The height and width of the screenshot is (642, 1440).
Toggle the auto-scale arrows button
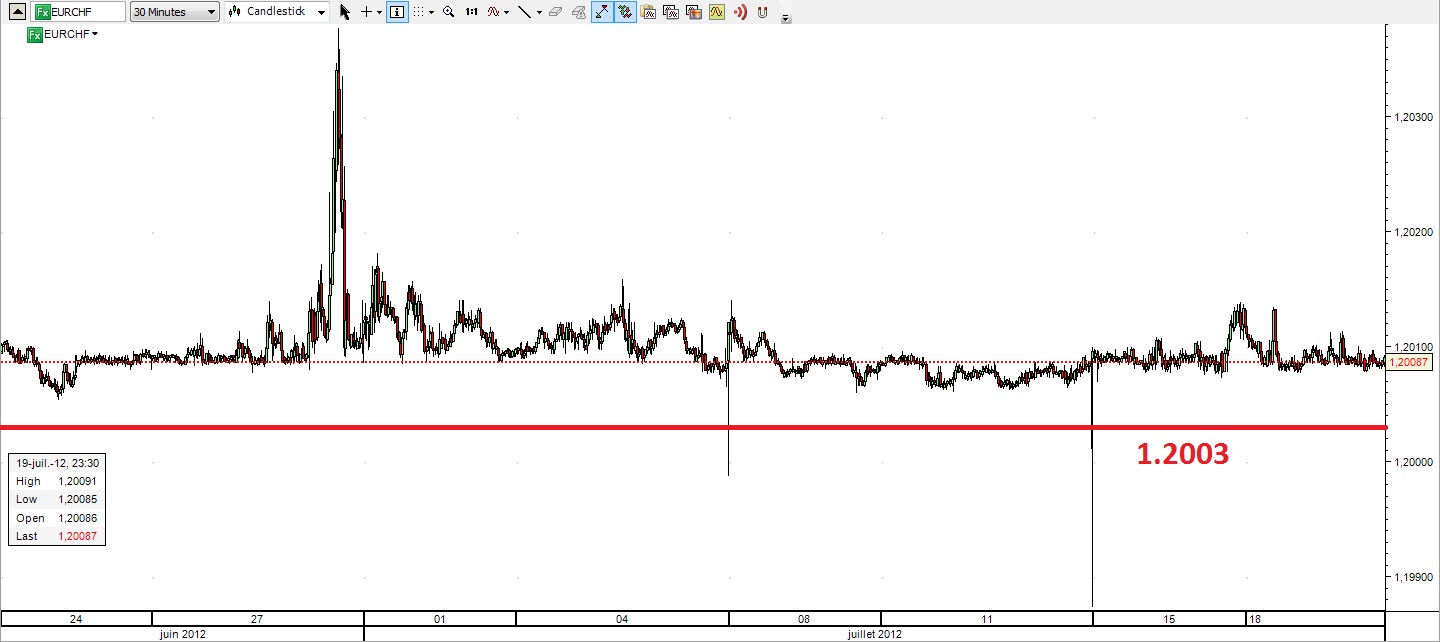point(602,12)
